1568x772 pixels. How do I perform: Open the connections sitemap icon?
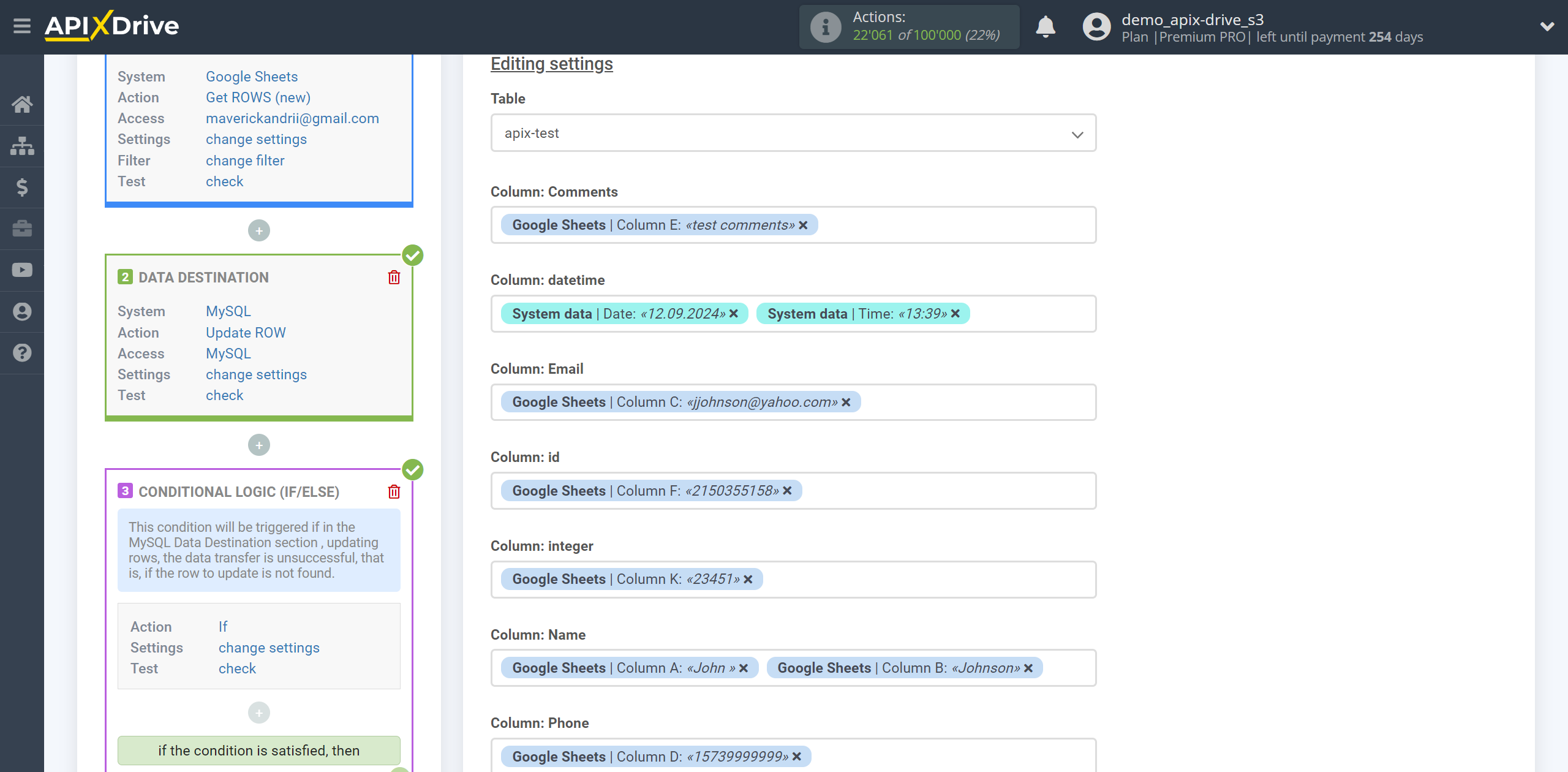(x=22, y=146)
